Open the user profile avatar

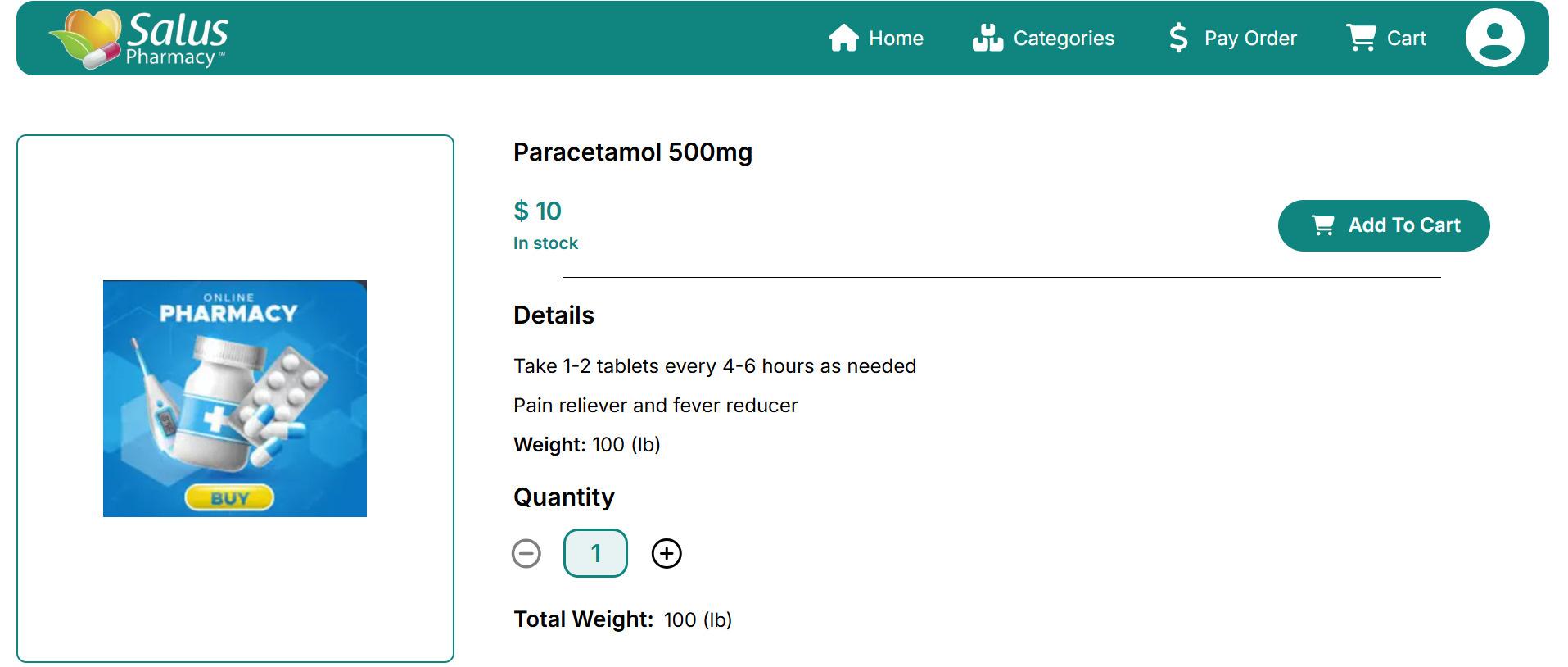pos(1494,38)
